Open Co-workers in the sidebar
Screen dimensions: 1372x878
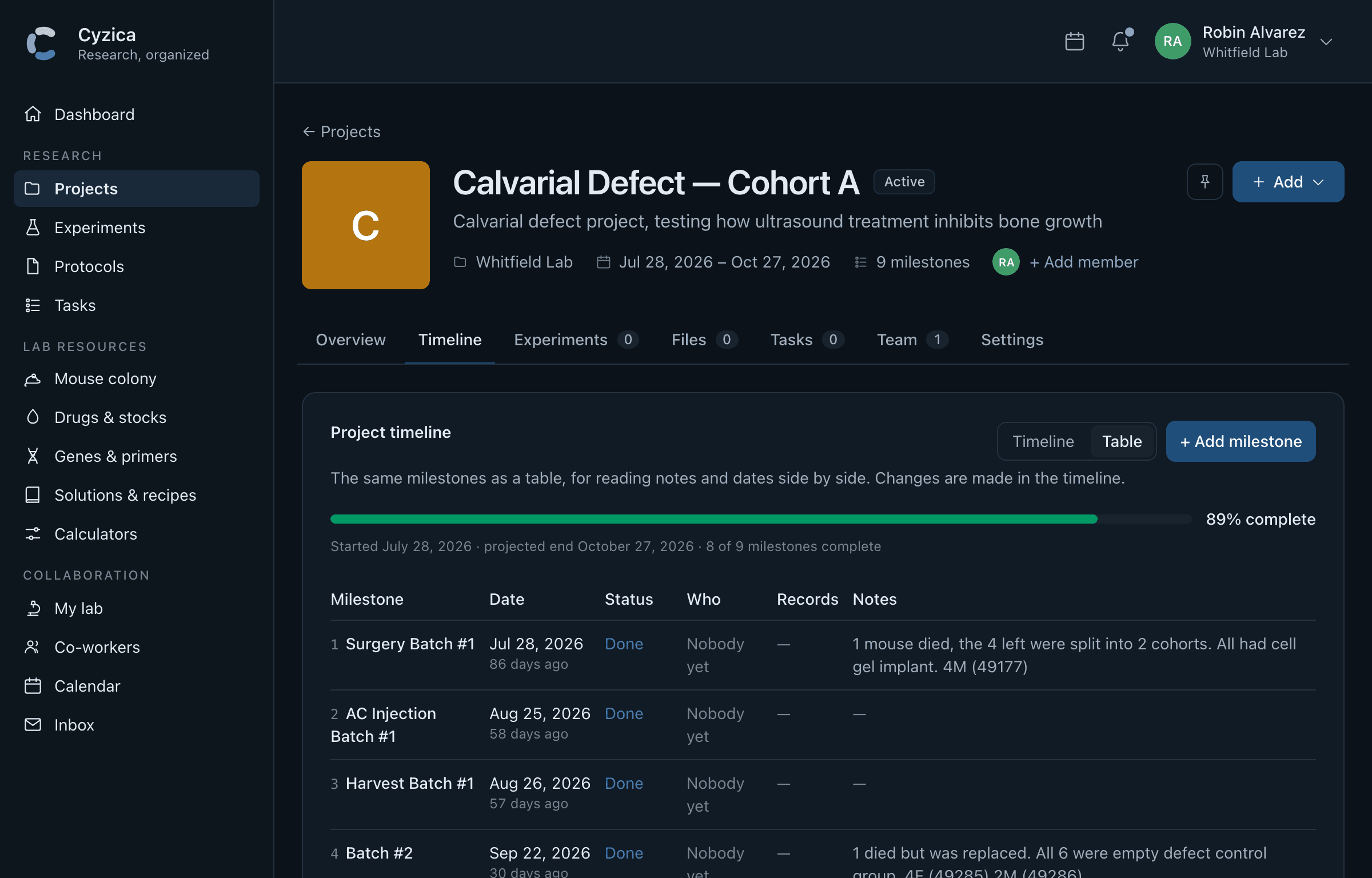(136, 647)
